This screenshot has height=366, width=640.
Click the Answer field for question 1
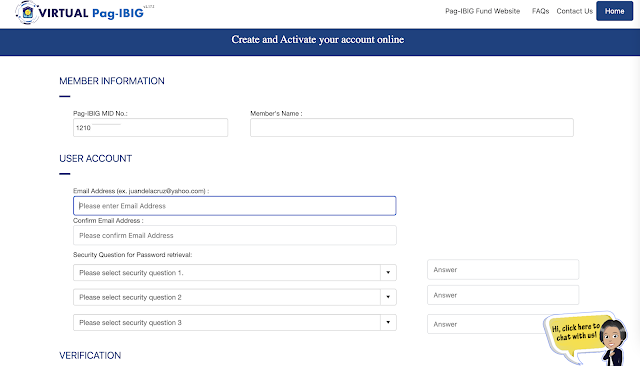[503, 270]
